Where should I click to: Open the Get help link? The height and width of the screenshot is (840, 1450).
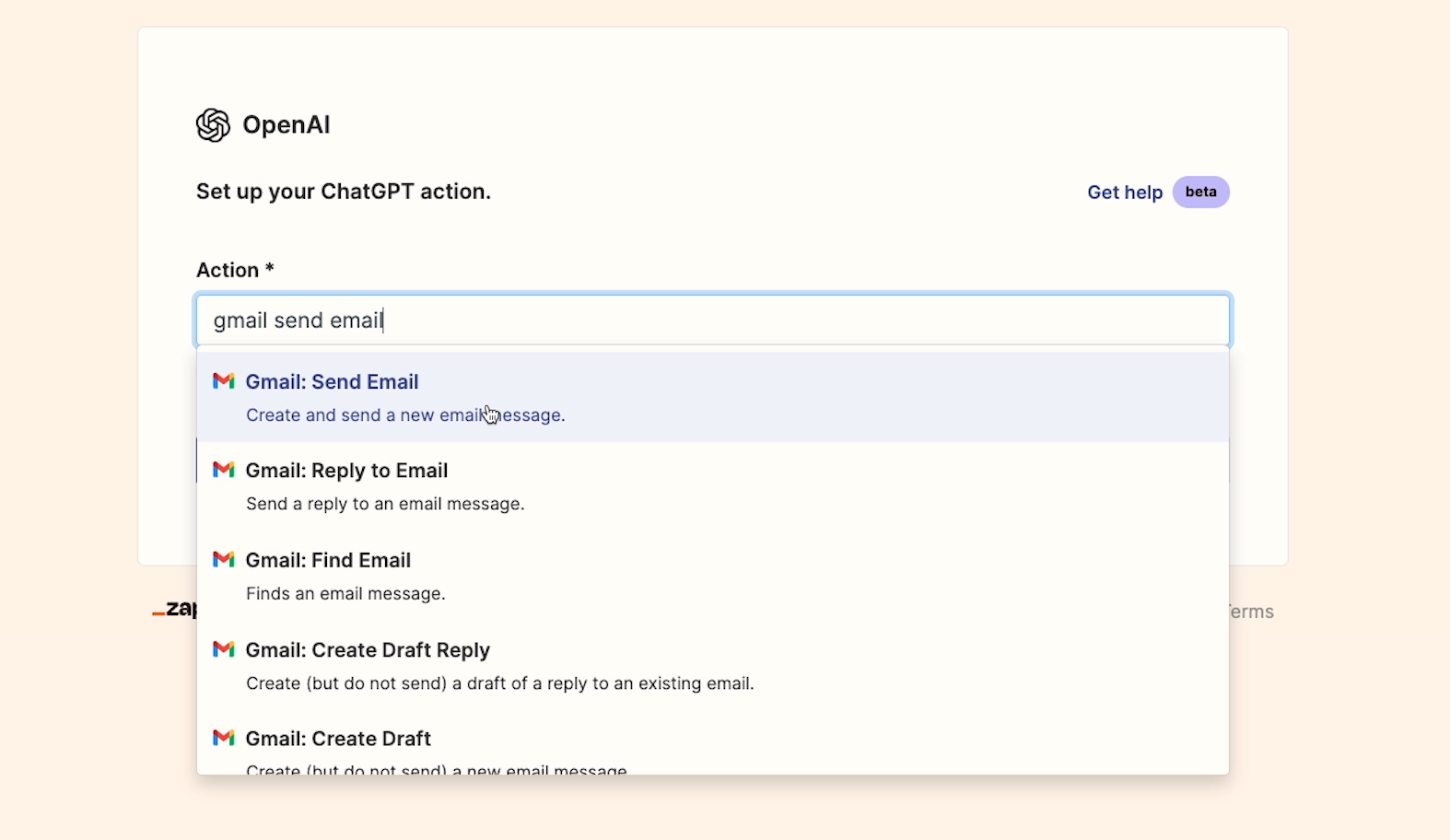(1125, 192)
